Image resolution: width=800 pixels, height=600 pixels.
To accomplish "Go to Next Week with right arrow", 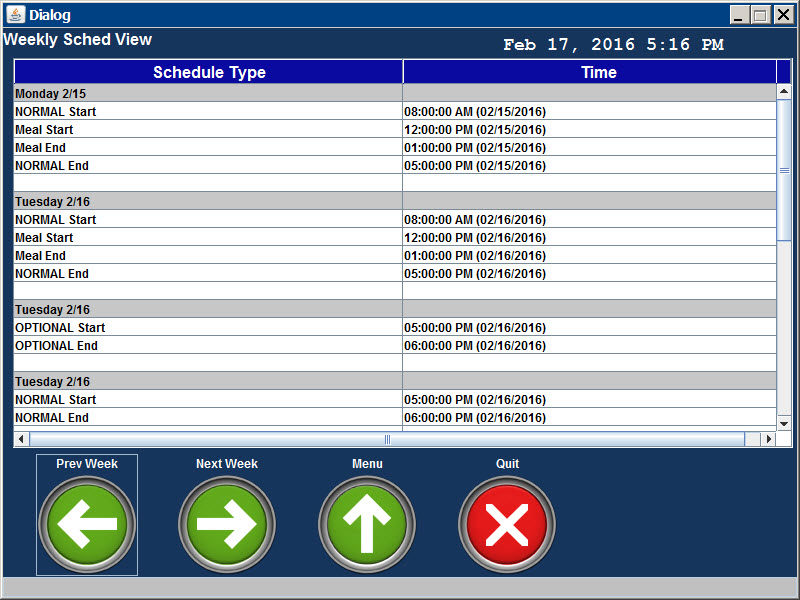I will tap(227, 524).
